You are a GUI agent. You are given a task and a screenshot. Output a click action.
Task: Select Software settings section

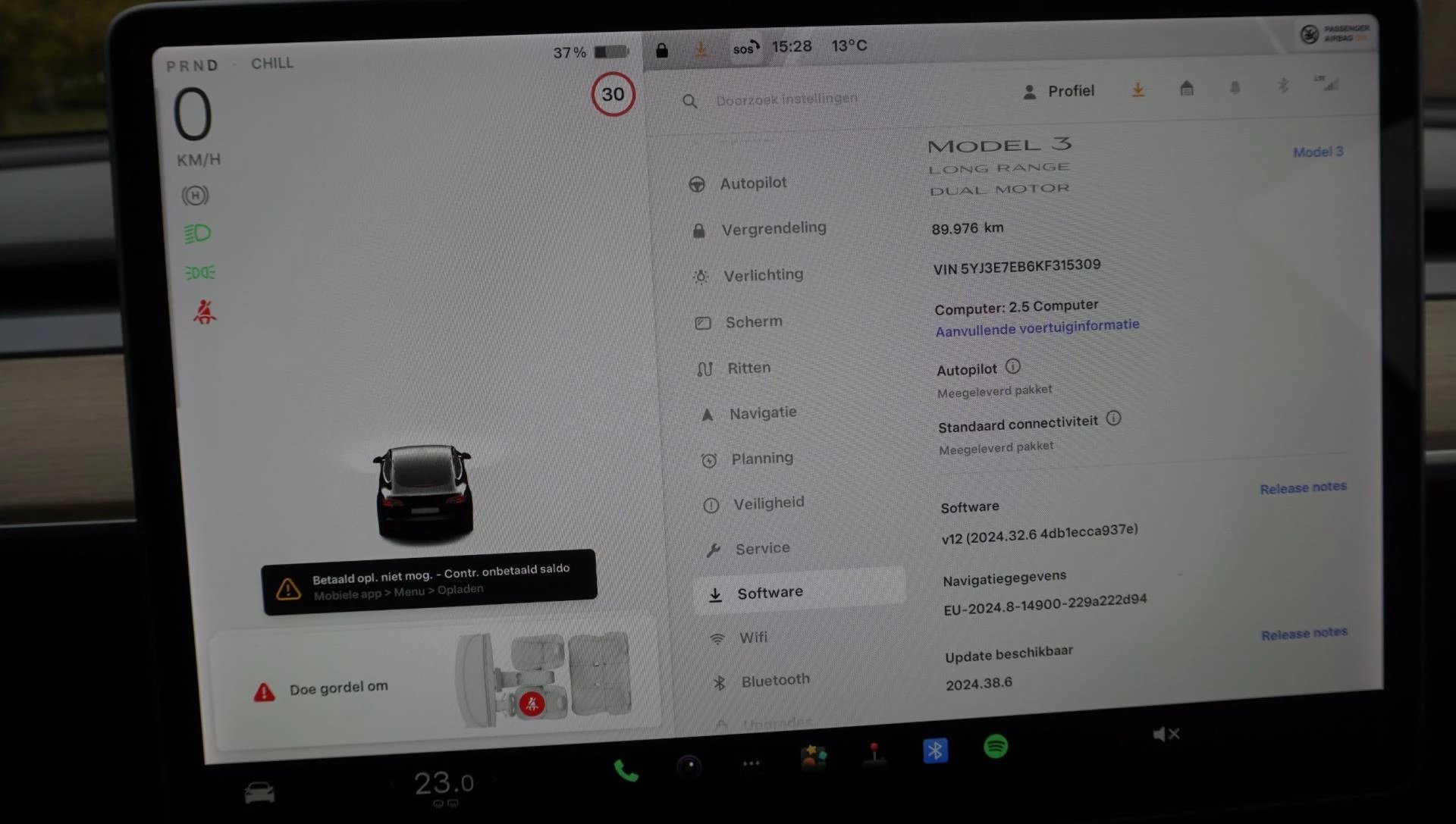coord(770,591)
